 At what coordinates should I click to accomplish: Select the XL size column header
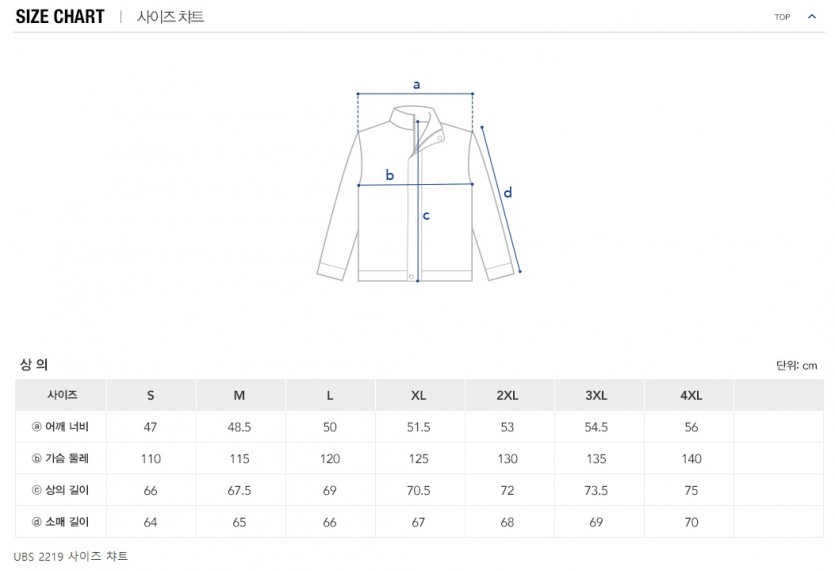[x=419, y=395]
